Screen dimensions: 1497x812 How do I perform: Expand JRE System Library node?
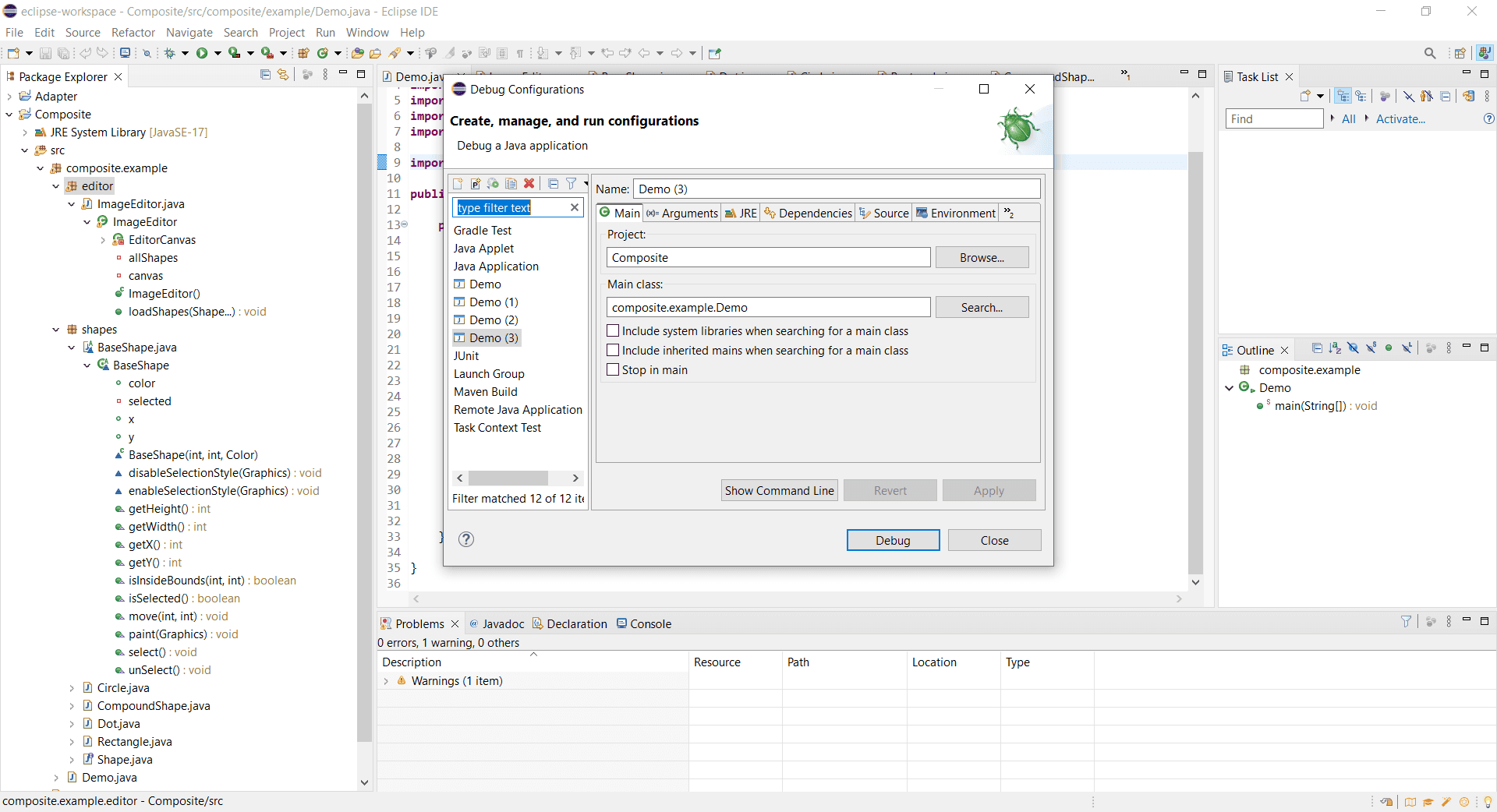pyautogui.click(x=25, y=132)
